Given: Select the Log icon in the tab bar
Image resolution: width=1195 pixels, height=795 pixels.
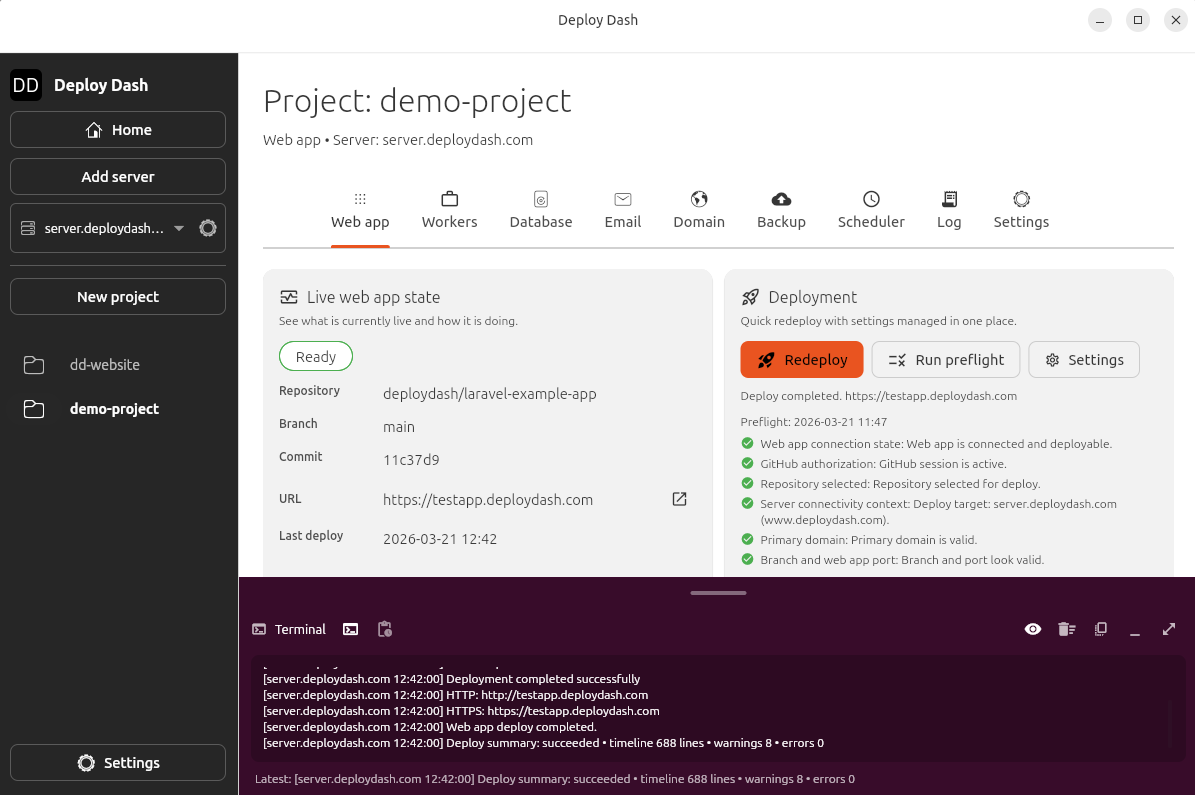Looking at the screenshot, I should pyautogui.click(x=949, y=198).
